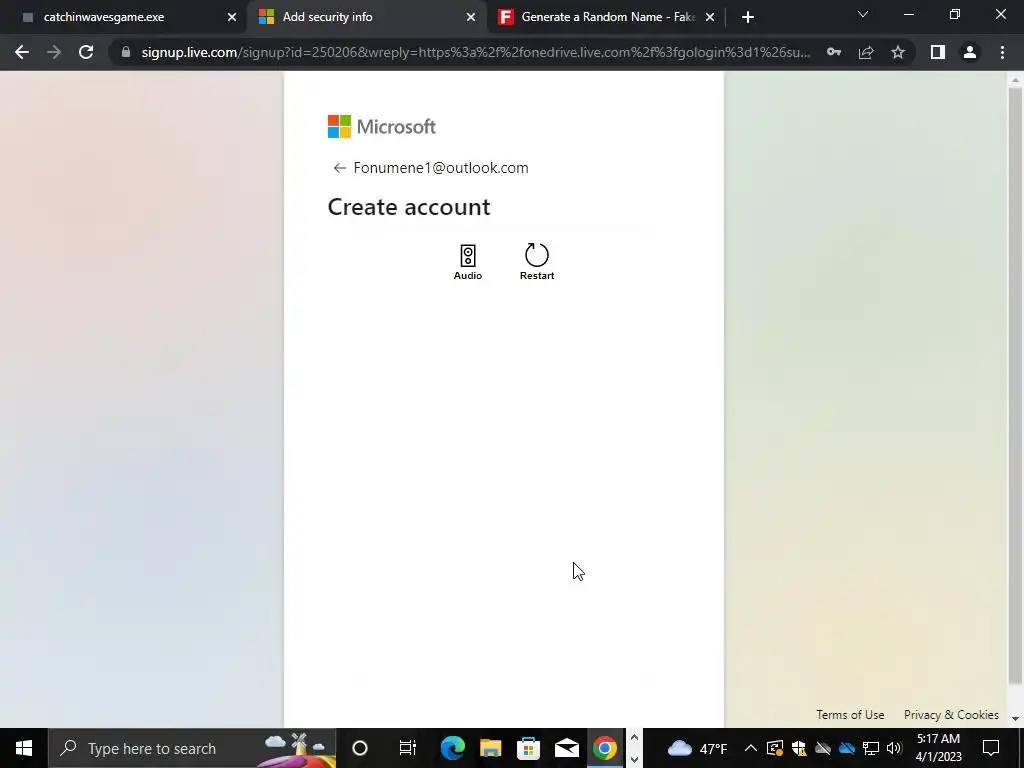
Task: Switch to Generate a Random Name tab
Action: point(606,17)
